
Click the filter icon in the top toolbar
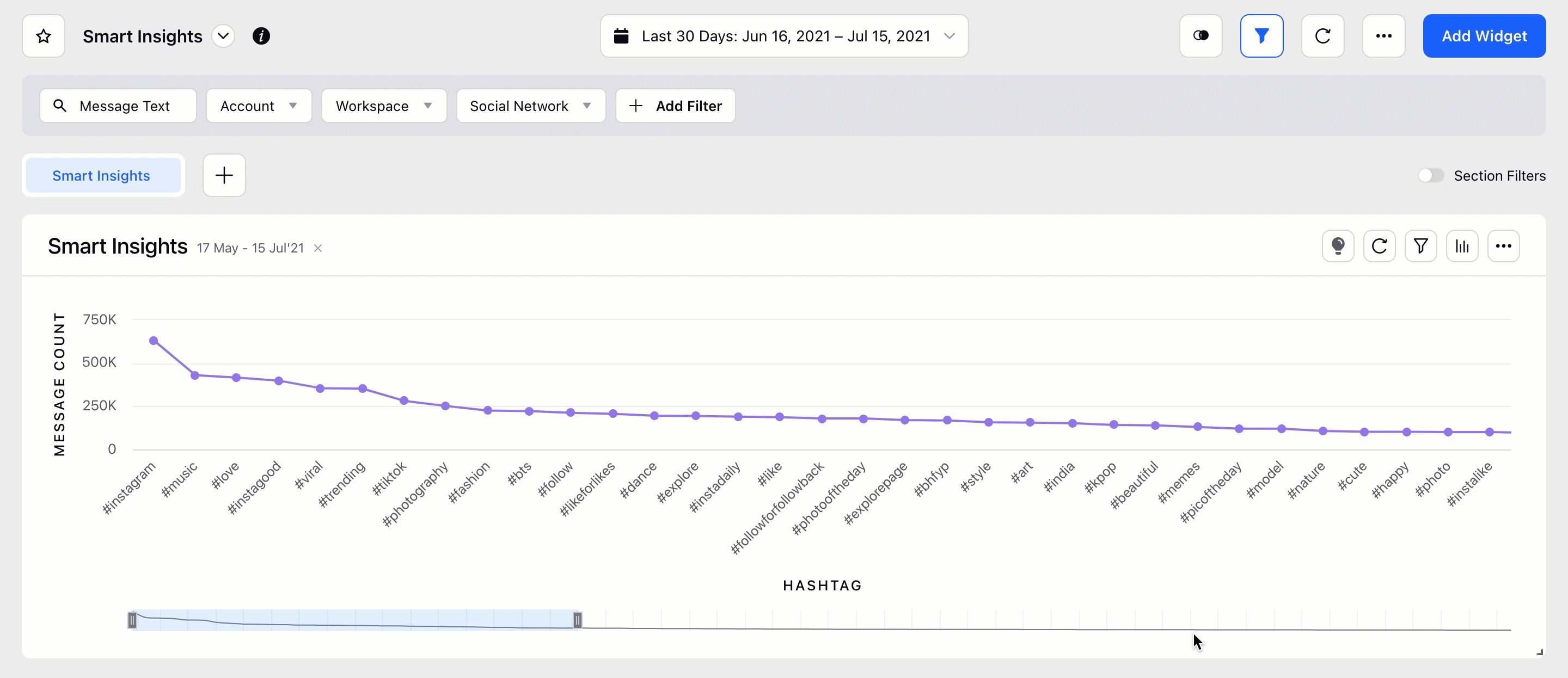tap(1261, 37)
